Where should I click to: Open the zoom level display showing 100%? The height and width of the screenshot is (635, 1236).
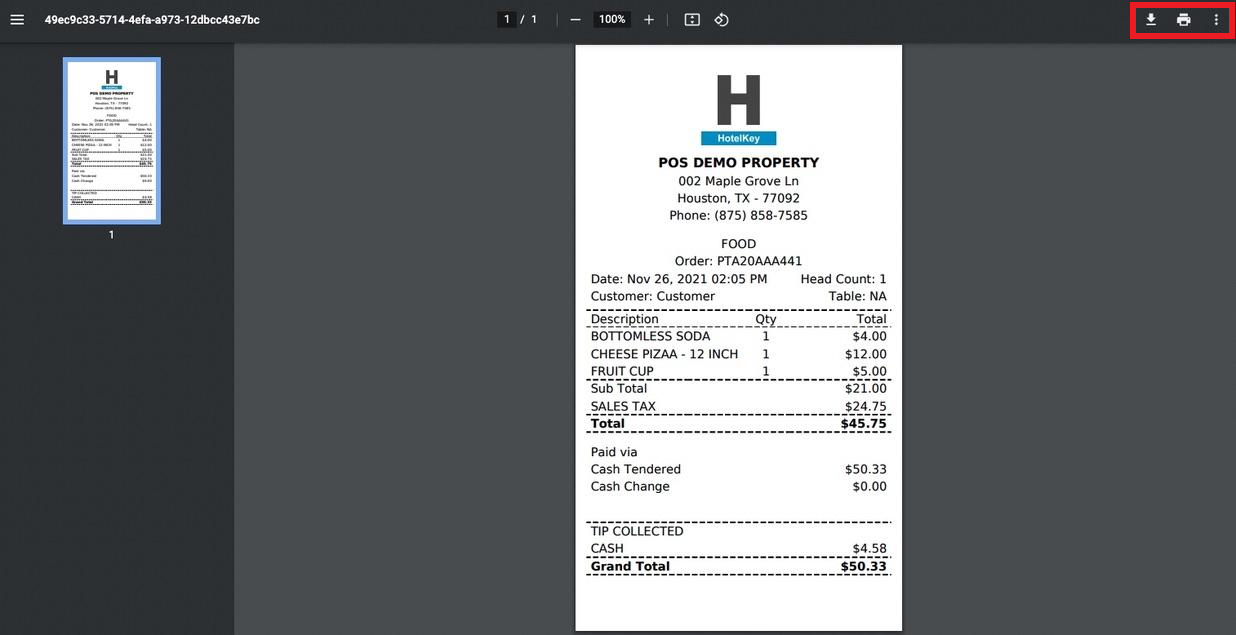(611, 18)
